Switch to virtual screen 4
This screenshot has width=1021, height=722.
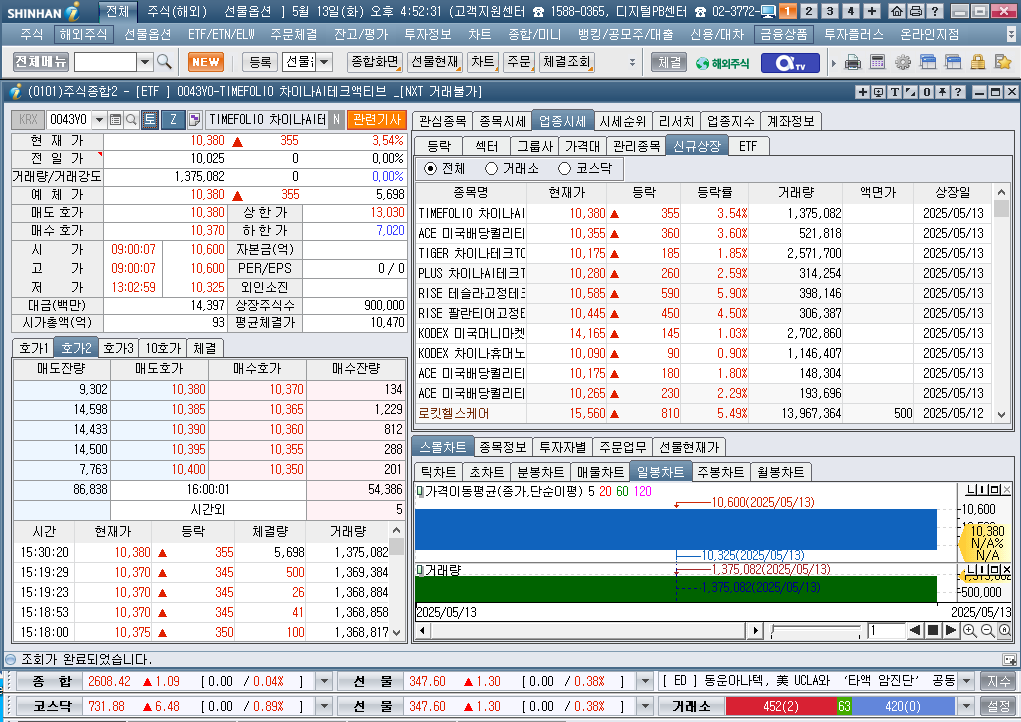pos(850,11)
